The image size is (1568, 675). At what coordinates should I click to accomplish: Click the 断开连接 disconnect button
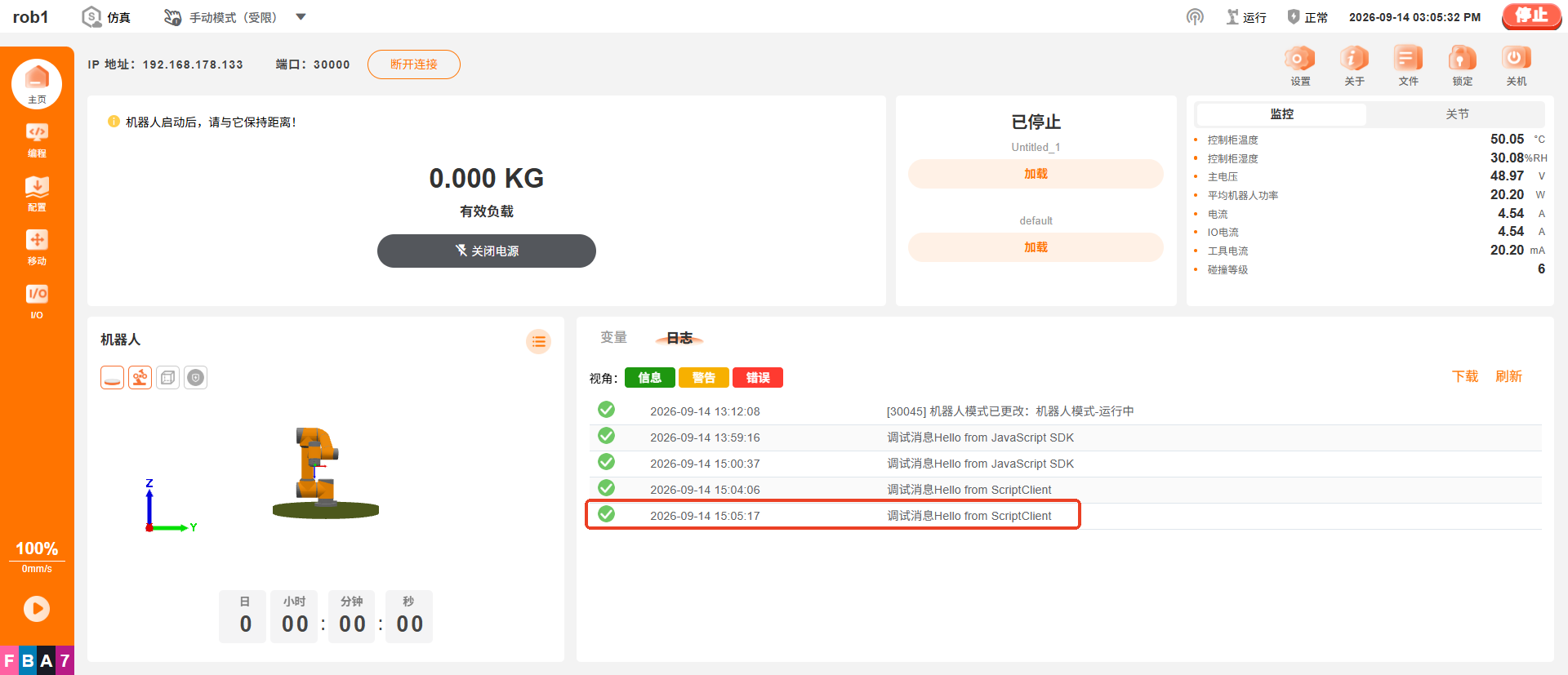click(414, 64)
